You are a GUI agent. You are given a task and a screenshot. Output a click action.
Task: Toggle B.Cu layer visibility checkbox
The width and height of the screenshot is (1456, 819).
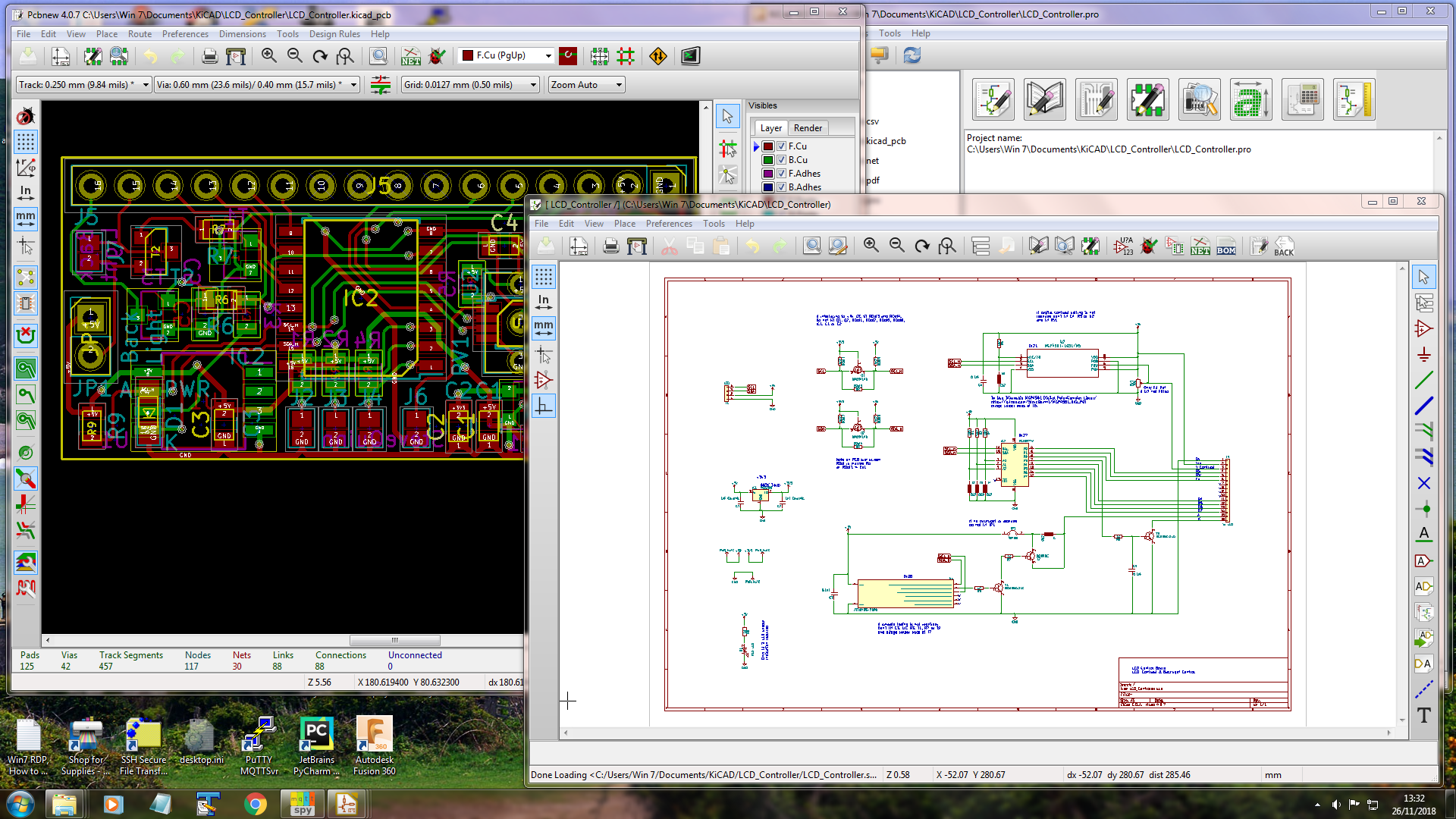(781, 160)
